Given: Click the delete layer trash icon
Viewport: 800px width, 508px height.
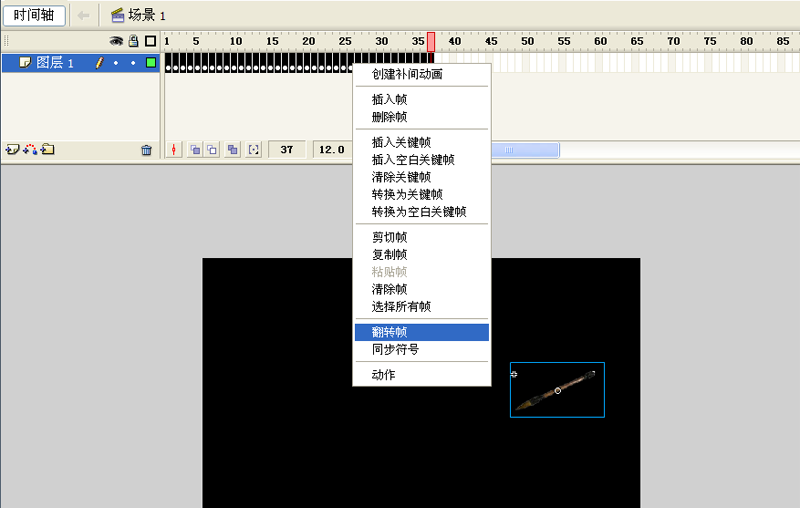Looking at the screenshot, I should [x=146, y=150].
